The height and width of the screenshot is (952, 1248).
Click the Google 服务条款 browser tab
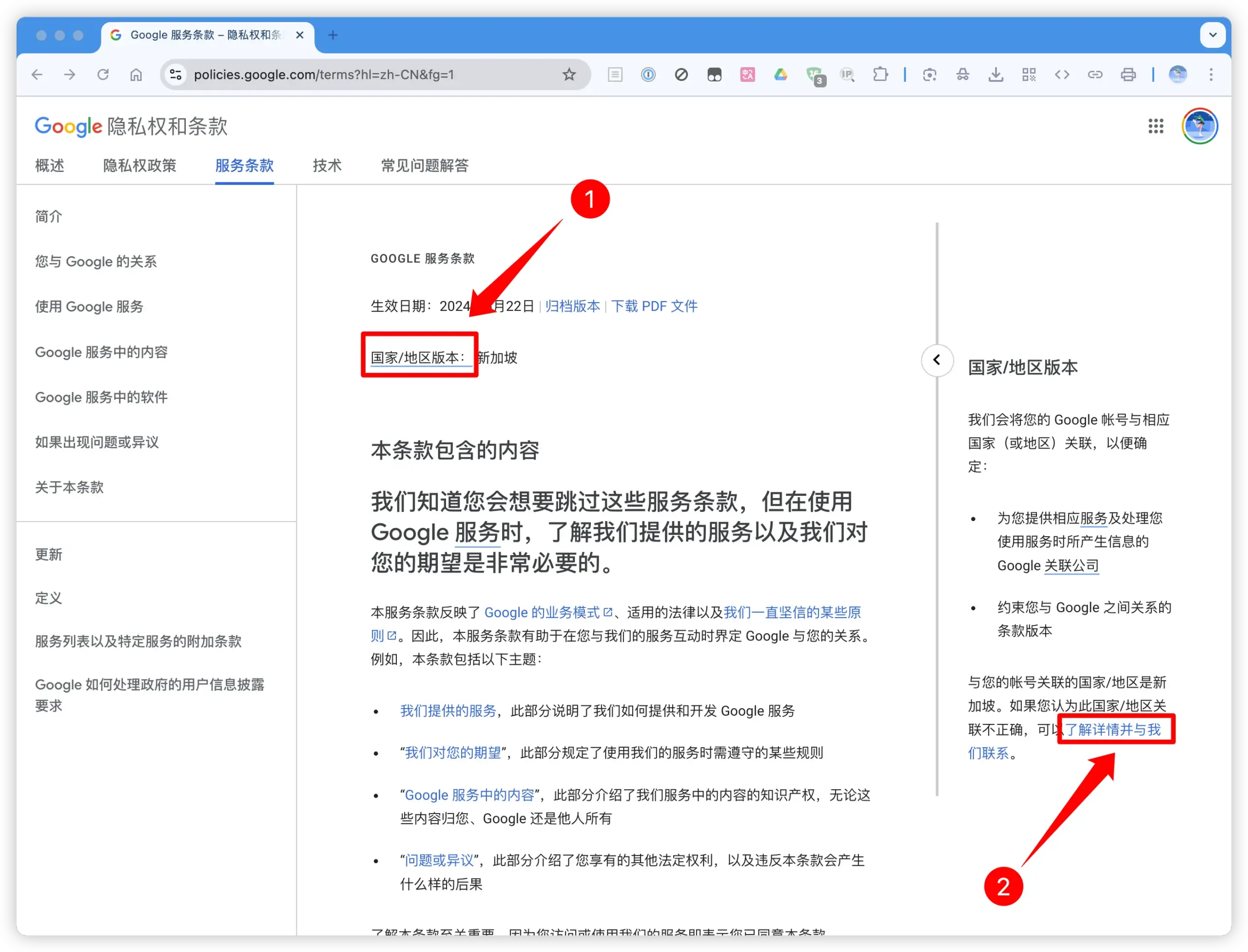point(207,35)
